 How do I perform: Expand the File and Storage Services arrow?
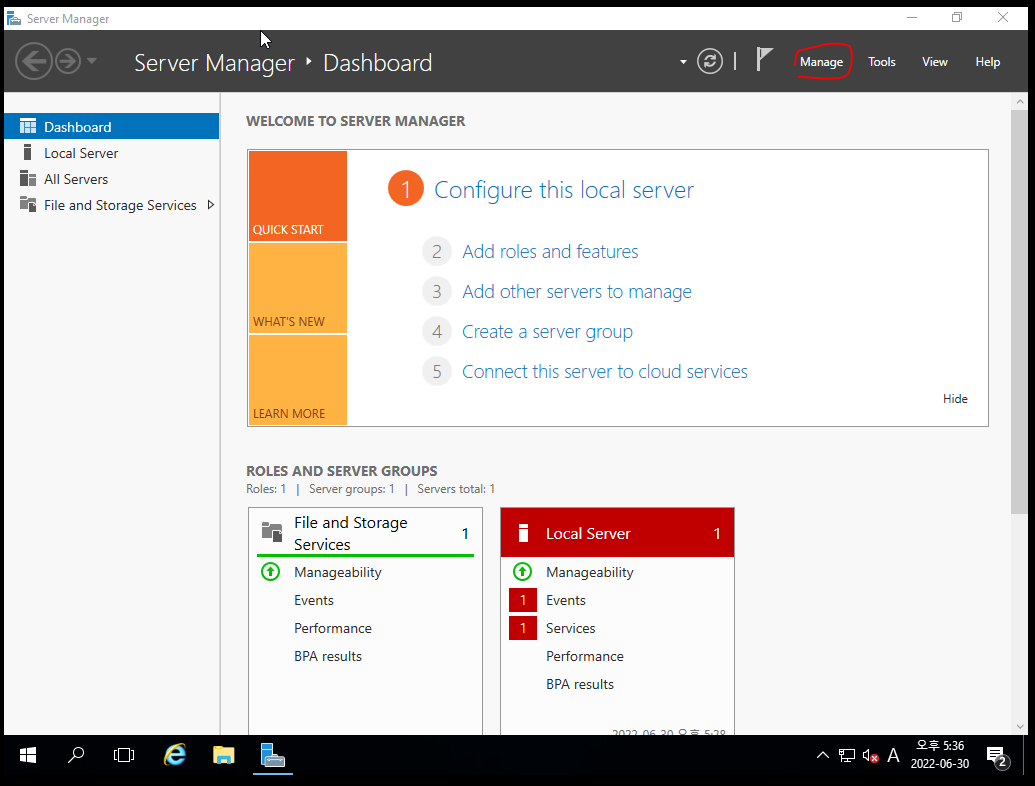coord(211,205)
